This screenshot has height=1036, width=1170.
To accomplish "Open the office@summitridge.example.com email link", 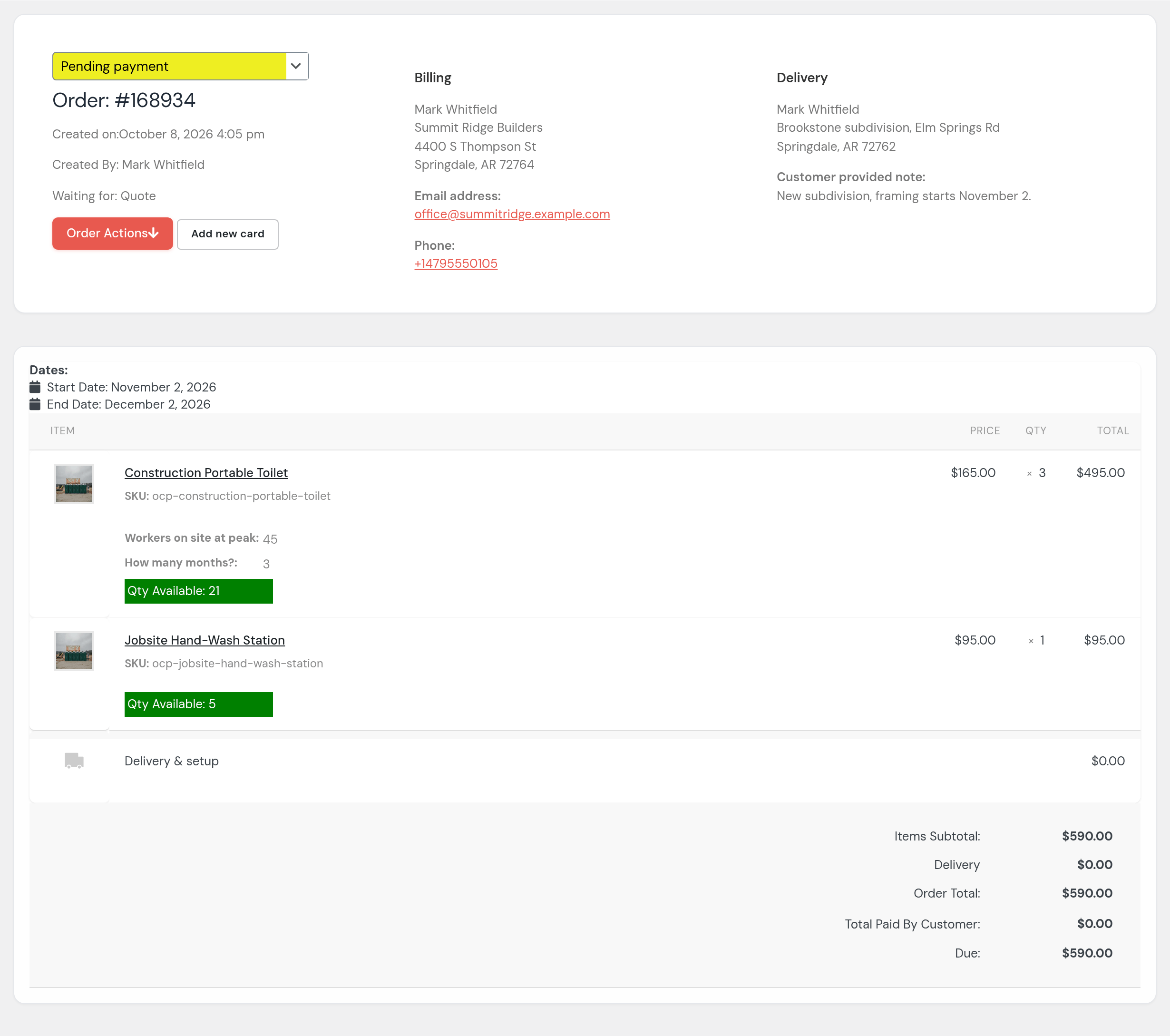I will point(512,214).
